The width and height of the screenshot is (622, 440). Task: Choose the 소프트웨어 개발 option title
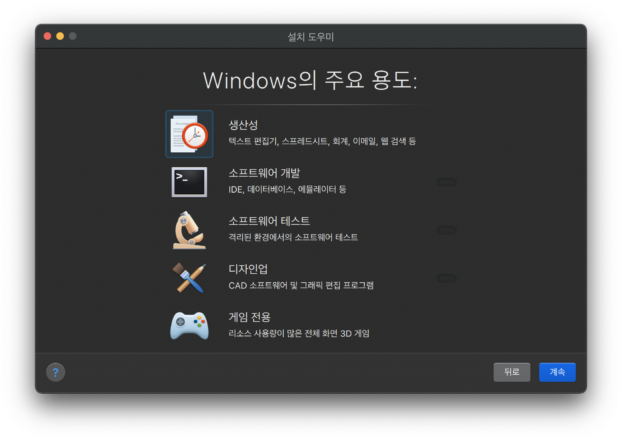[263, 173]
